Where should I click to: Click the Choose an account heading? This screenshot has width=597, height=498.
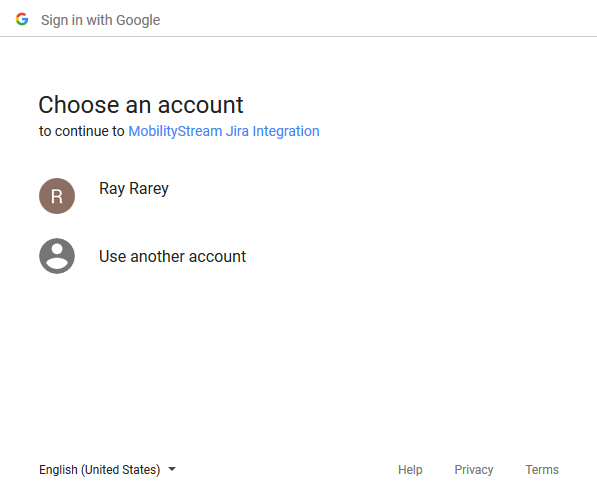pyautogui.click(x=141, y=105)
